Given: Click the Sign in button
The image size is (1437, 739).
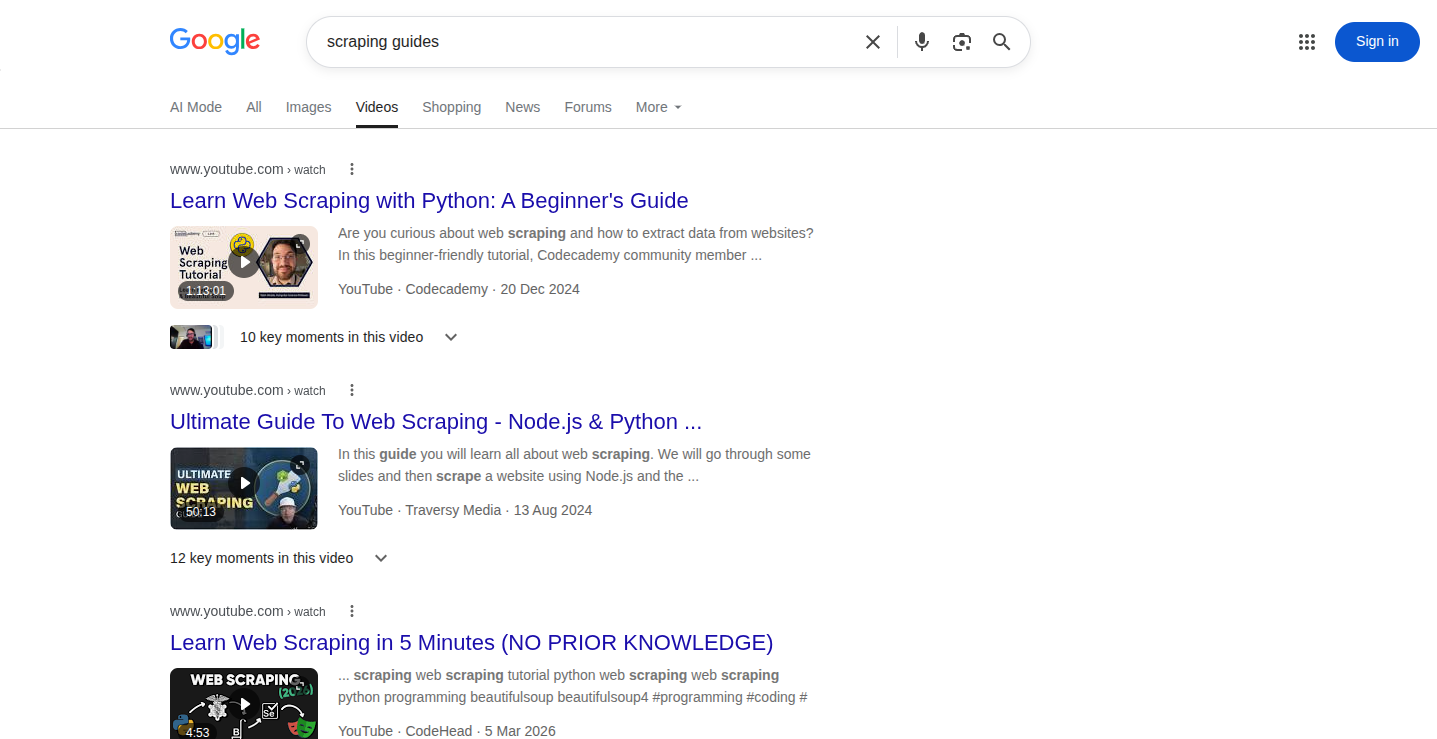Looking at the screenshot, I should (x=1377, y=42).
